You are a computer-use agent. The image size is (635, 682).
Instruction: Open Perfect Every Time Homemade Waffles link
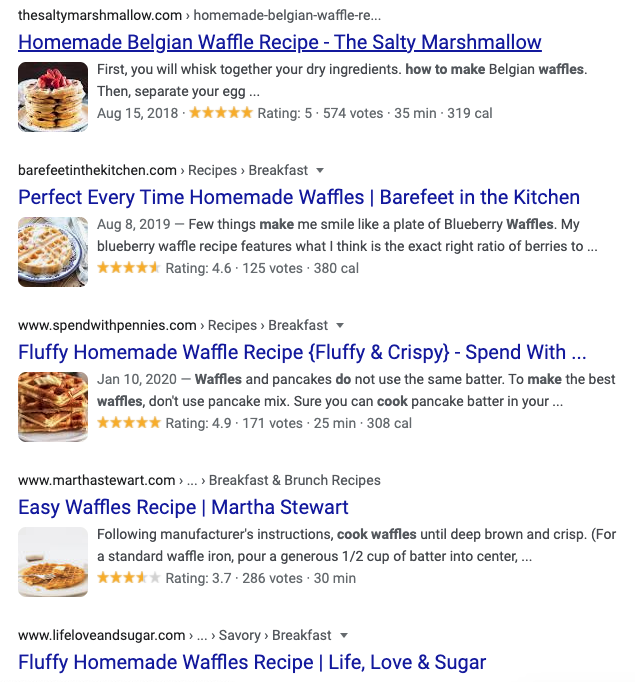click(x=299, y=197)
